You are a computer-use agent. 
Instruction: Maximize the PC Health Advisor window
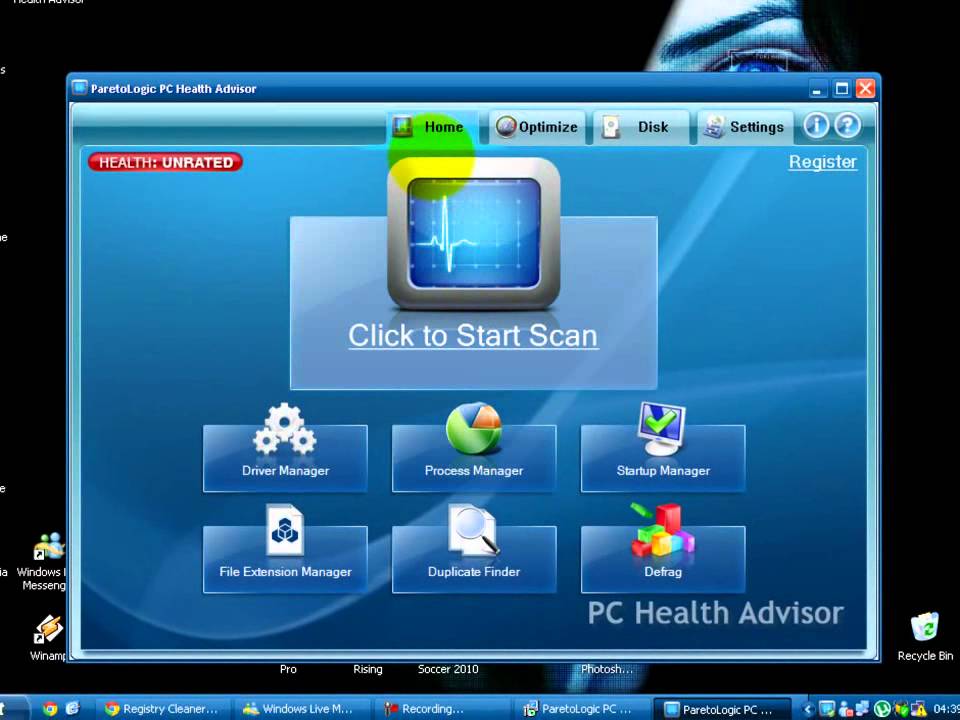point(842,89)
